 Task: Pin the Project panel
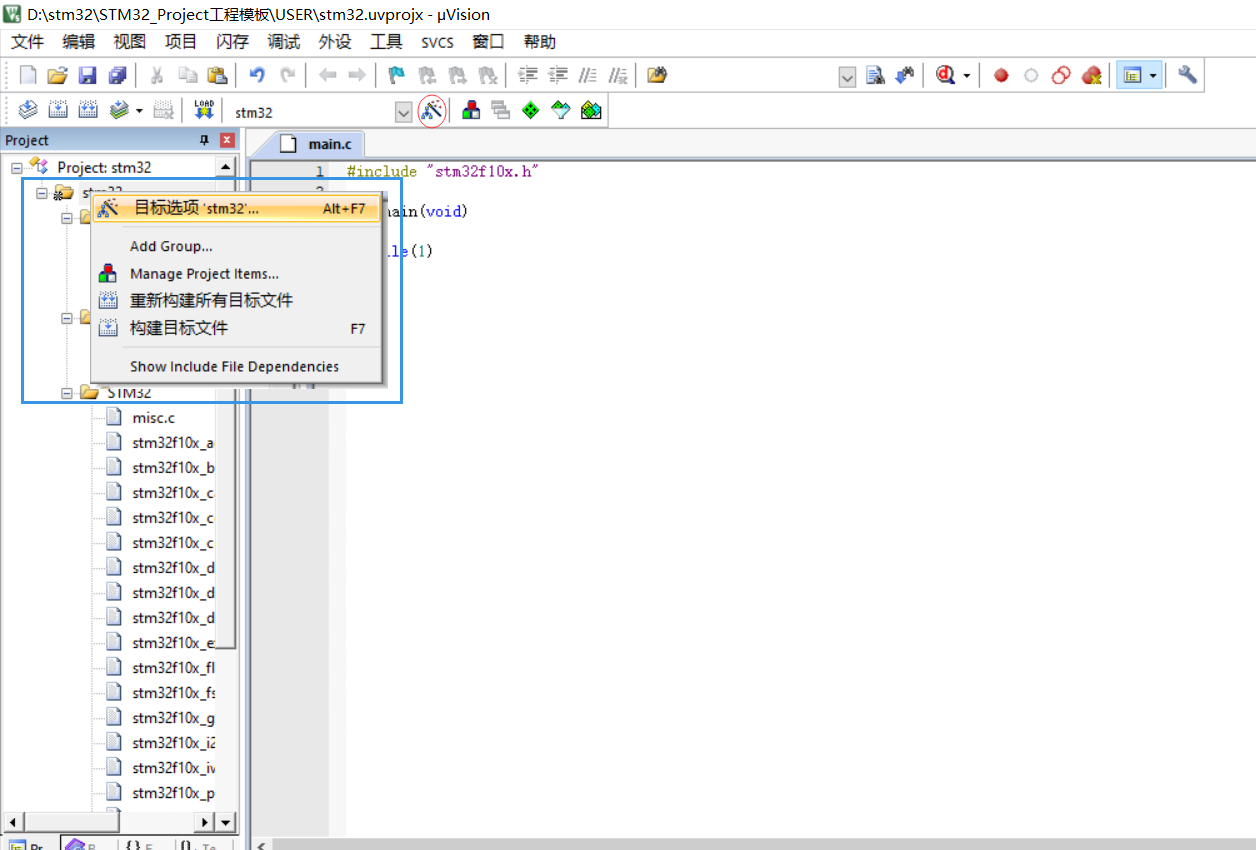[x=205, y=140]
